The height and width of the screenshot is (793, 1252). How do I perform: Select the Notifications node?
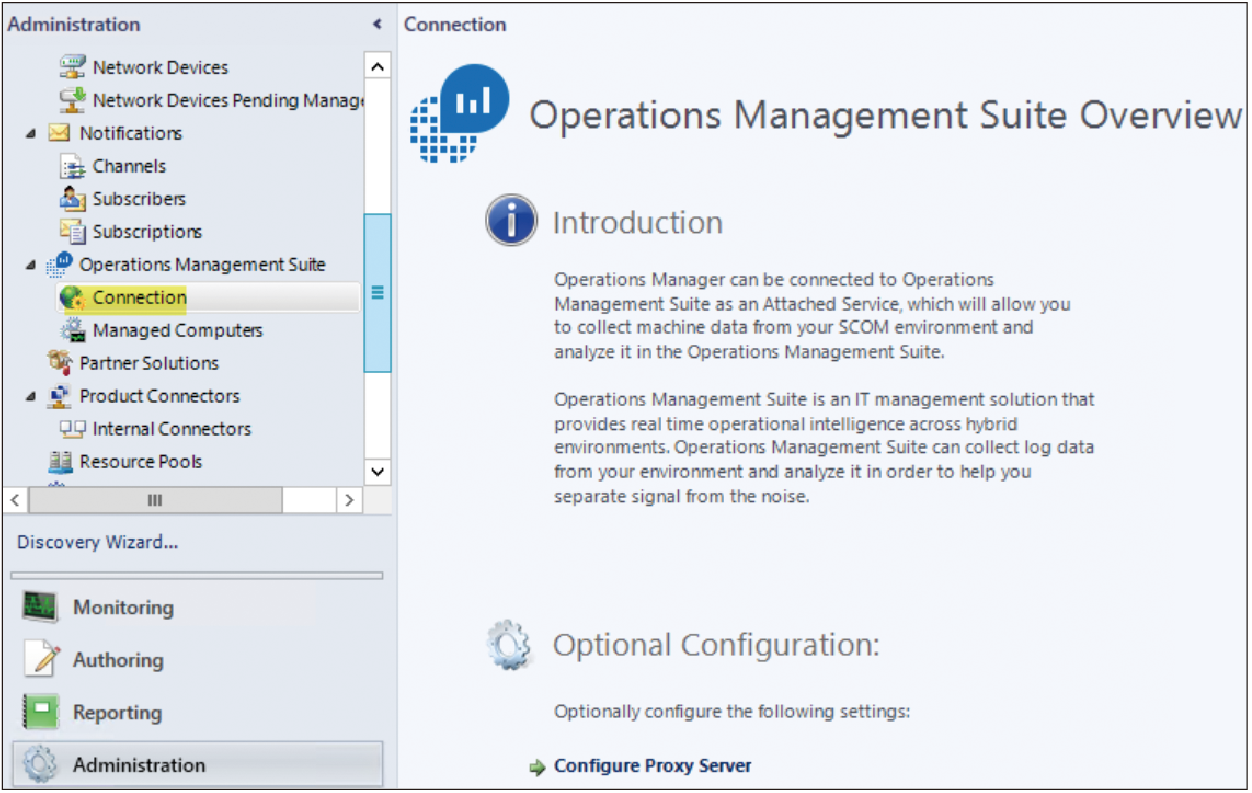(131, 133)
